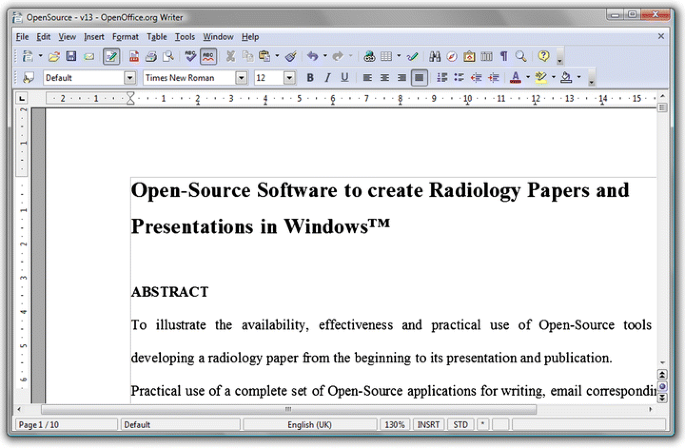
Task: Toggle nonprinting characters pilcrow
Action: pyautogui.click(x=503, y=57)
